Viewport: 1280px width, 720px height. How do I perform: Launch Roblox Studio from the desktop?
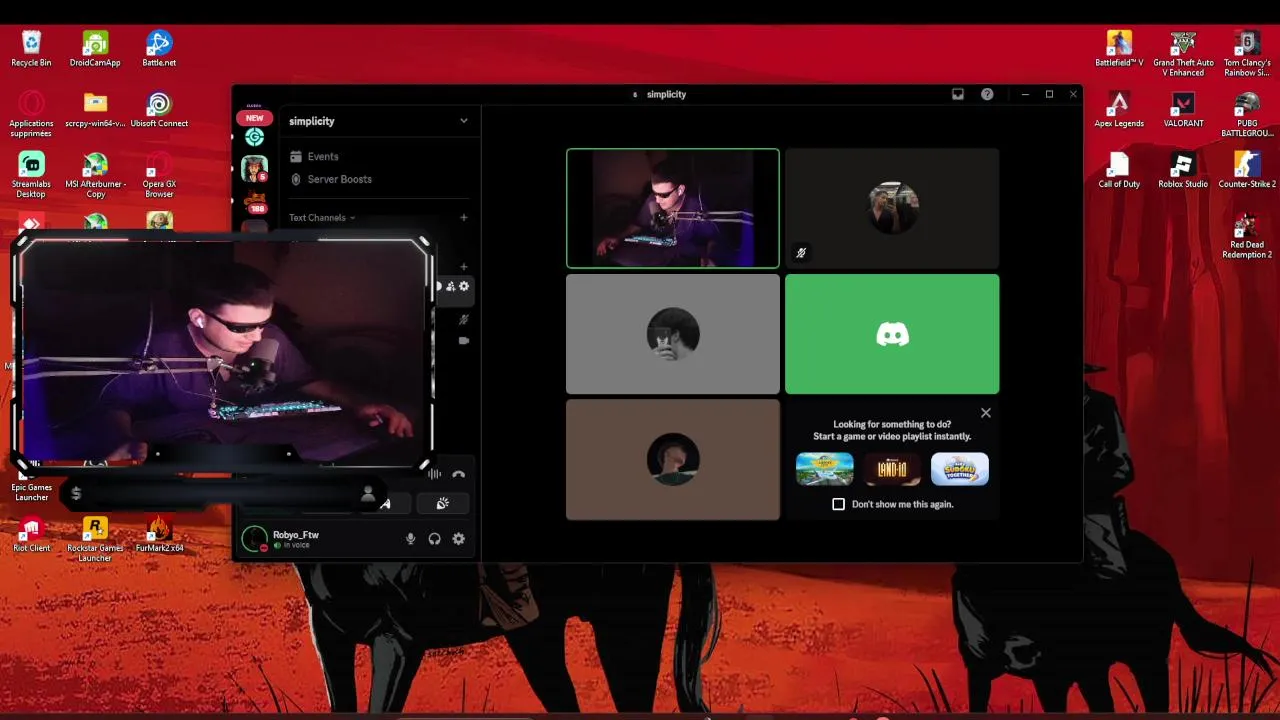tap(1183, 171)
